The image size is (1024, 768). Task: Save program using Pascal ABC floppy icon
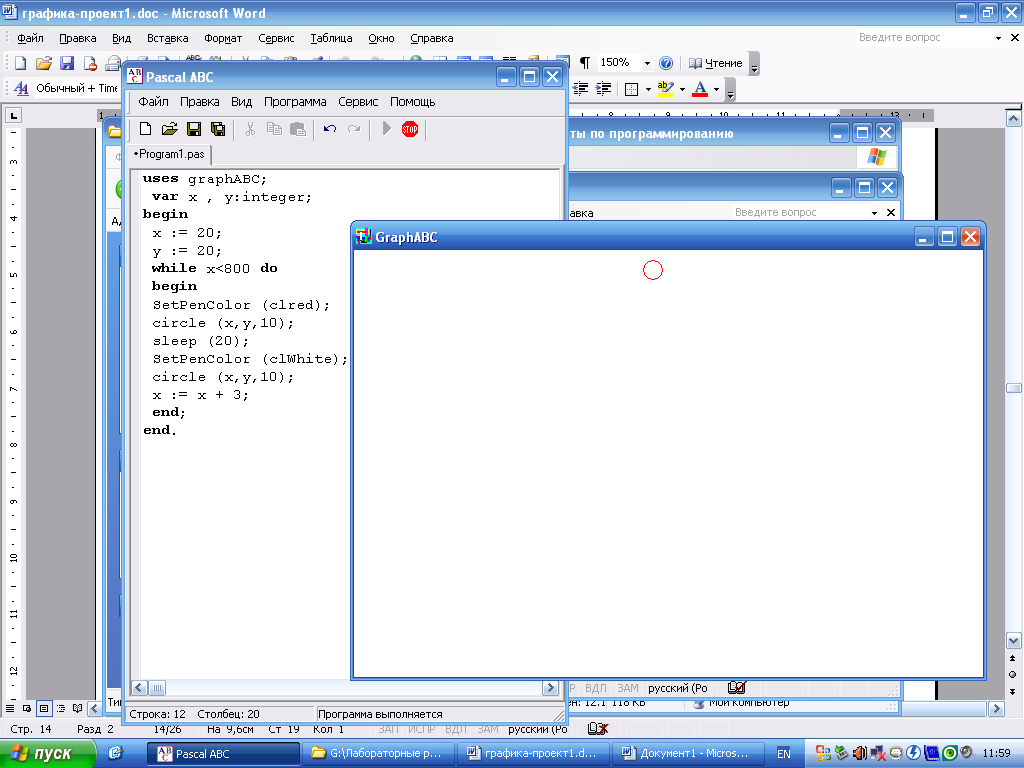point(194,129)
